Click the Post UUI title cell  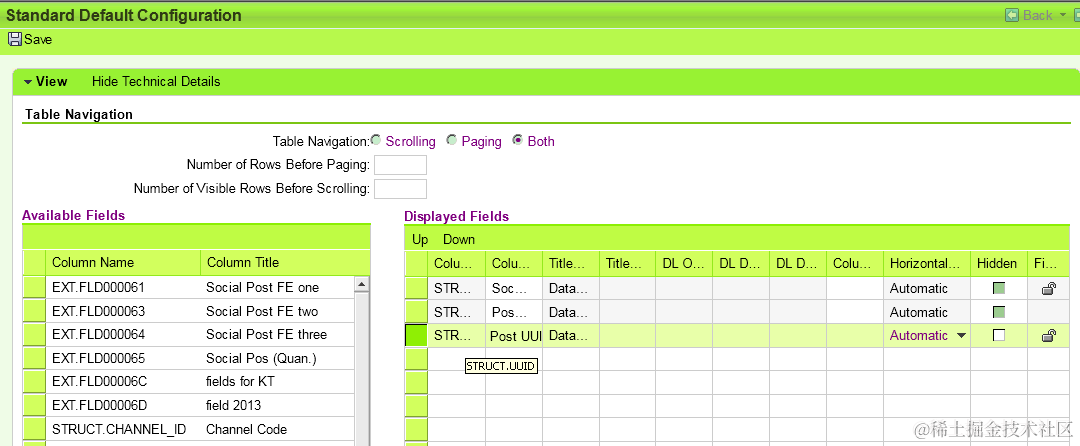tap(515, 336)
